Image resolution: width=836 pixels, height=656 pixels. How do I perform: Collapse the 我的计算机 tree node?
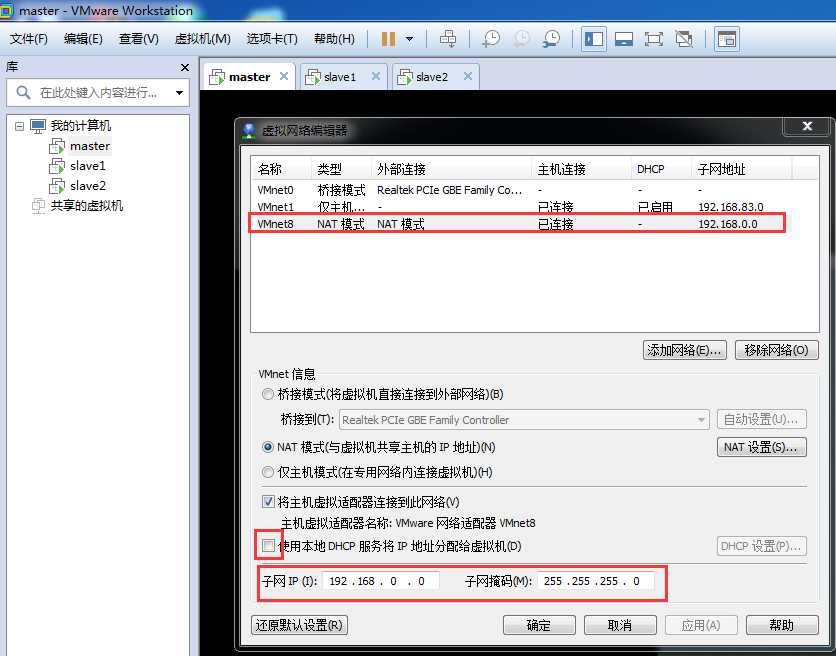pyautogui.click(x=19, y=126)
